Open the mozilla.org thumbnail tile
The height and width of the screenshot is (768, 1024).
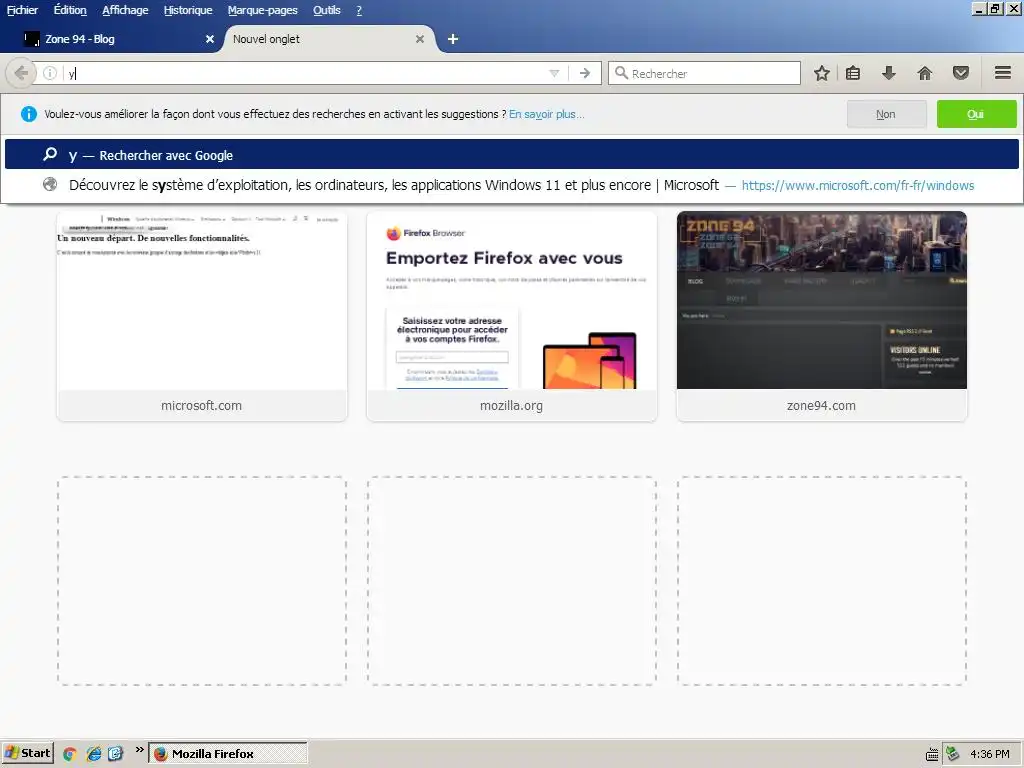click(511, 316)
